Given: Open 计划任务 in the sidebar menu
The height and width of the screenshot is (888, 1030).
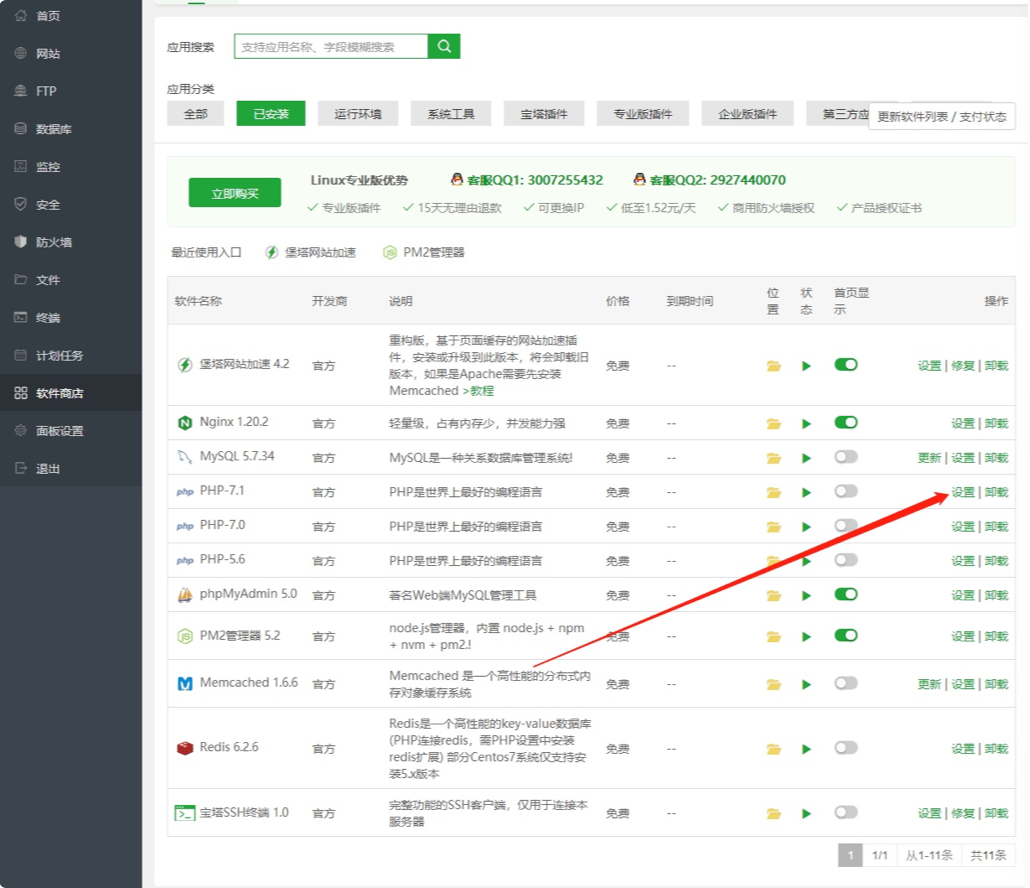Looking at the screenshot, I should [x=71, y=355].
